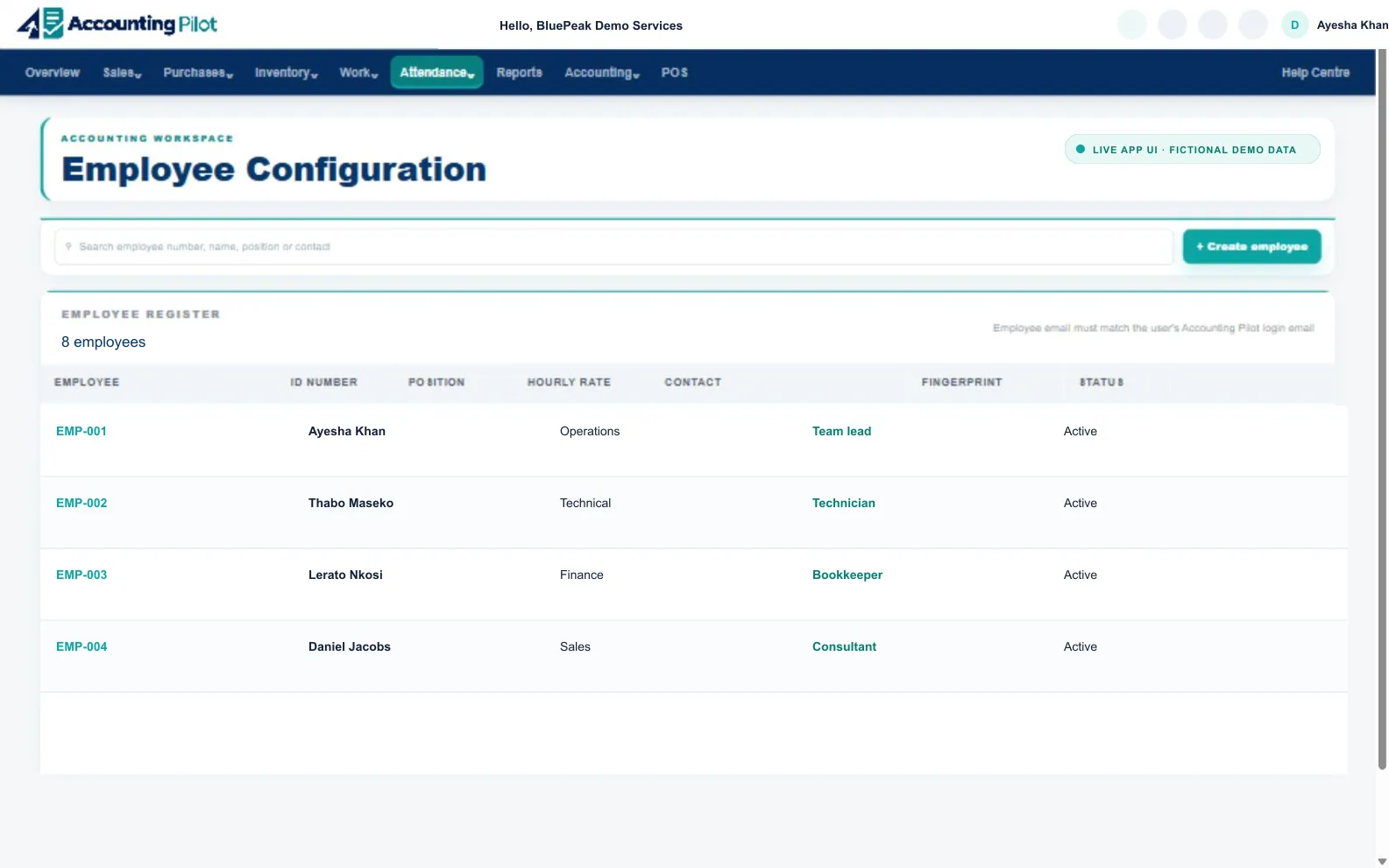Screen dimensions: 1389x868
Task: Click the Bookkeeper link
Action: tap(847, 575)
